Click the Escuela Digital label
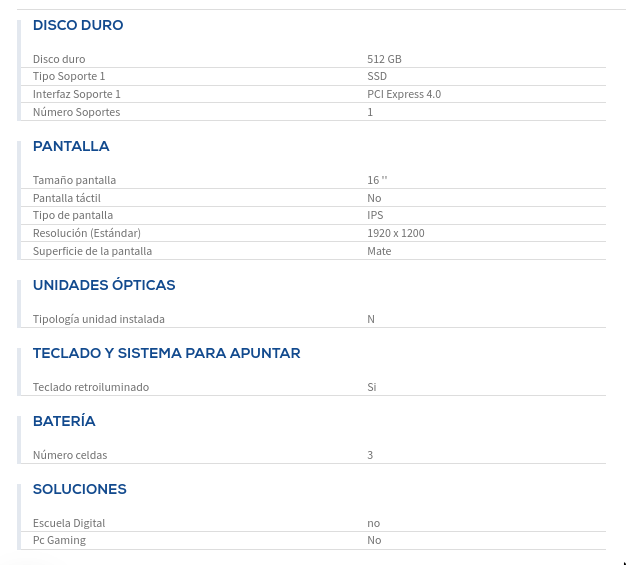 [69, 523]
